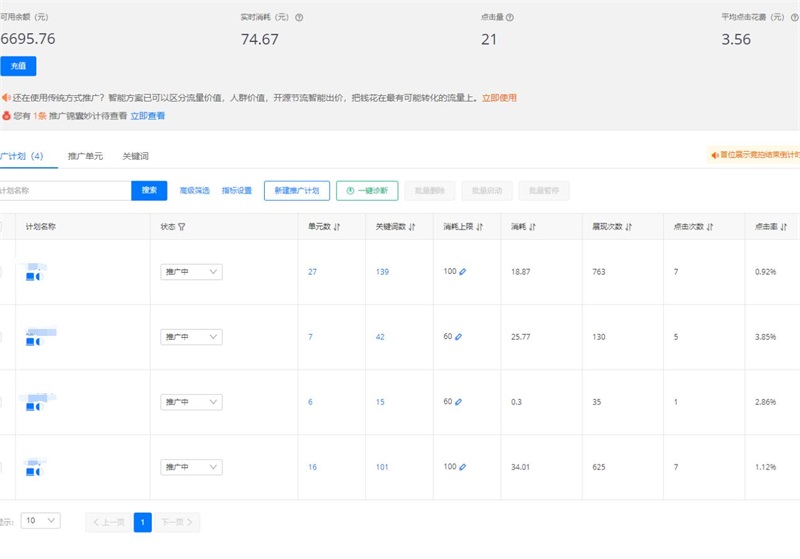Screen dimensions: 800x559
Task: Edit budget pencil in the 763 impressions row
Action: click(462, 272)
